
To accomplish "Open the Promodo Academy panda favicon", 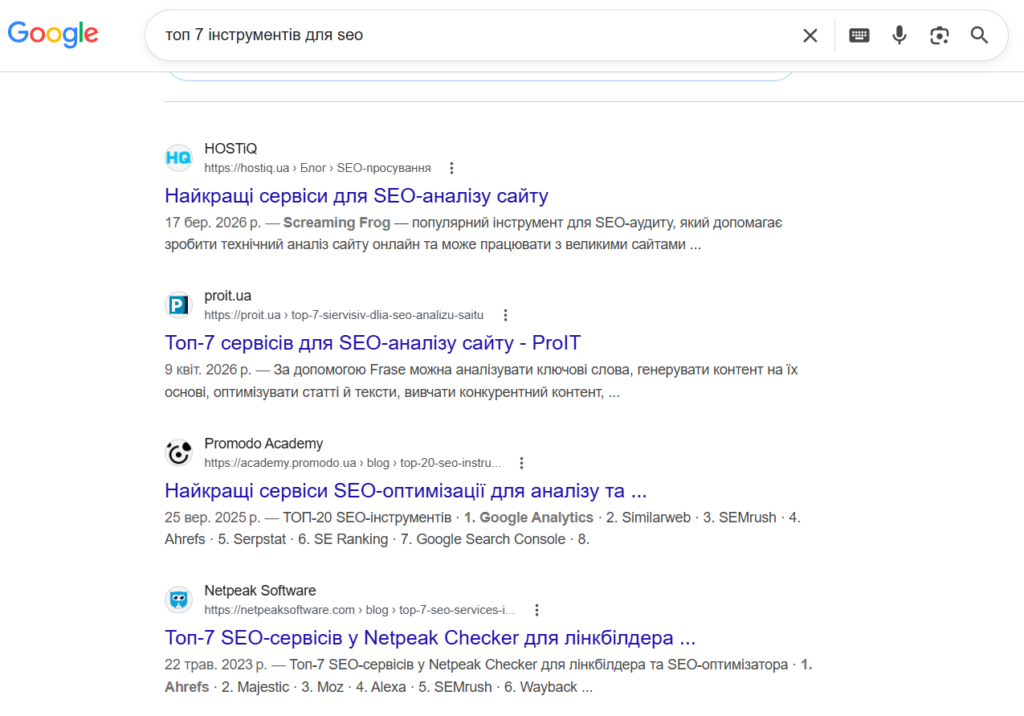I will pyautogui.click(x=178, y=452).
